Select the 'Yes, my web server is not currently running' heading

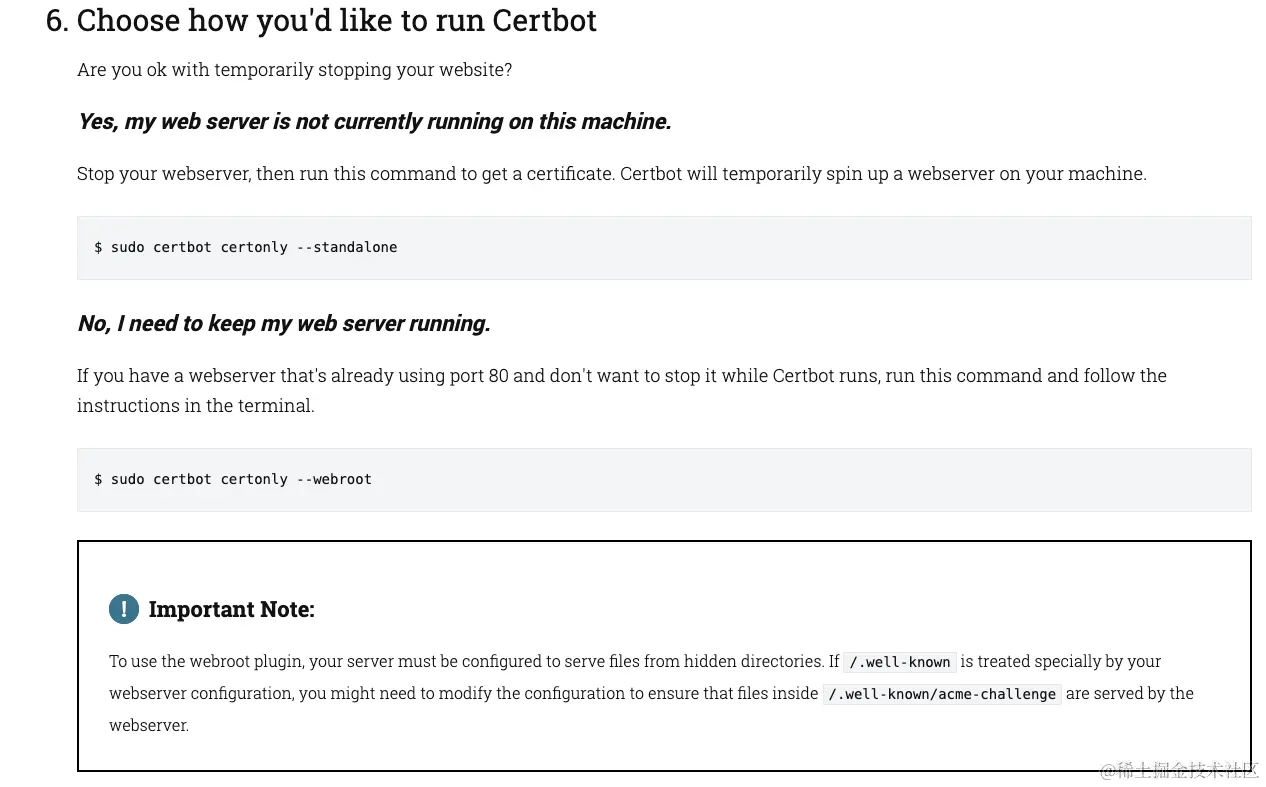pyautogui.click(x=374, y=121)
